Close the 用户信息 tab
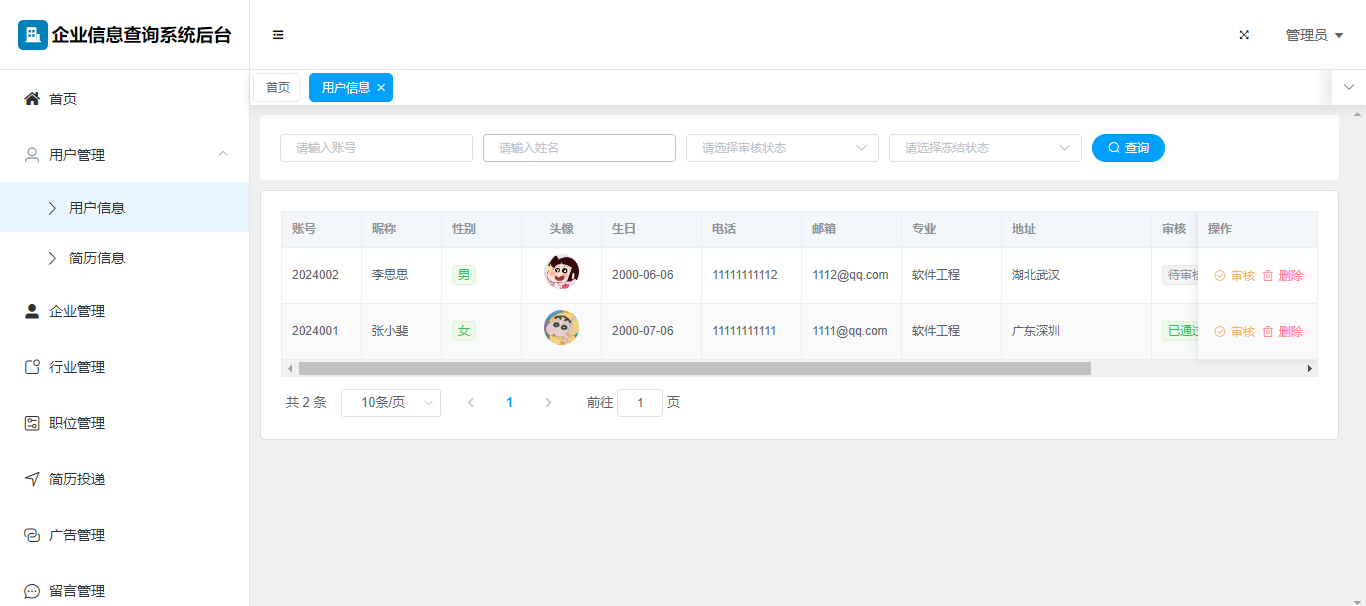 [381, 88]
